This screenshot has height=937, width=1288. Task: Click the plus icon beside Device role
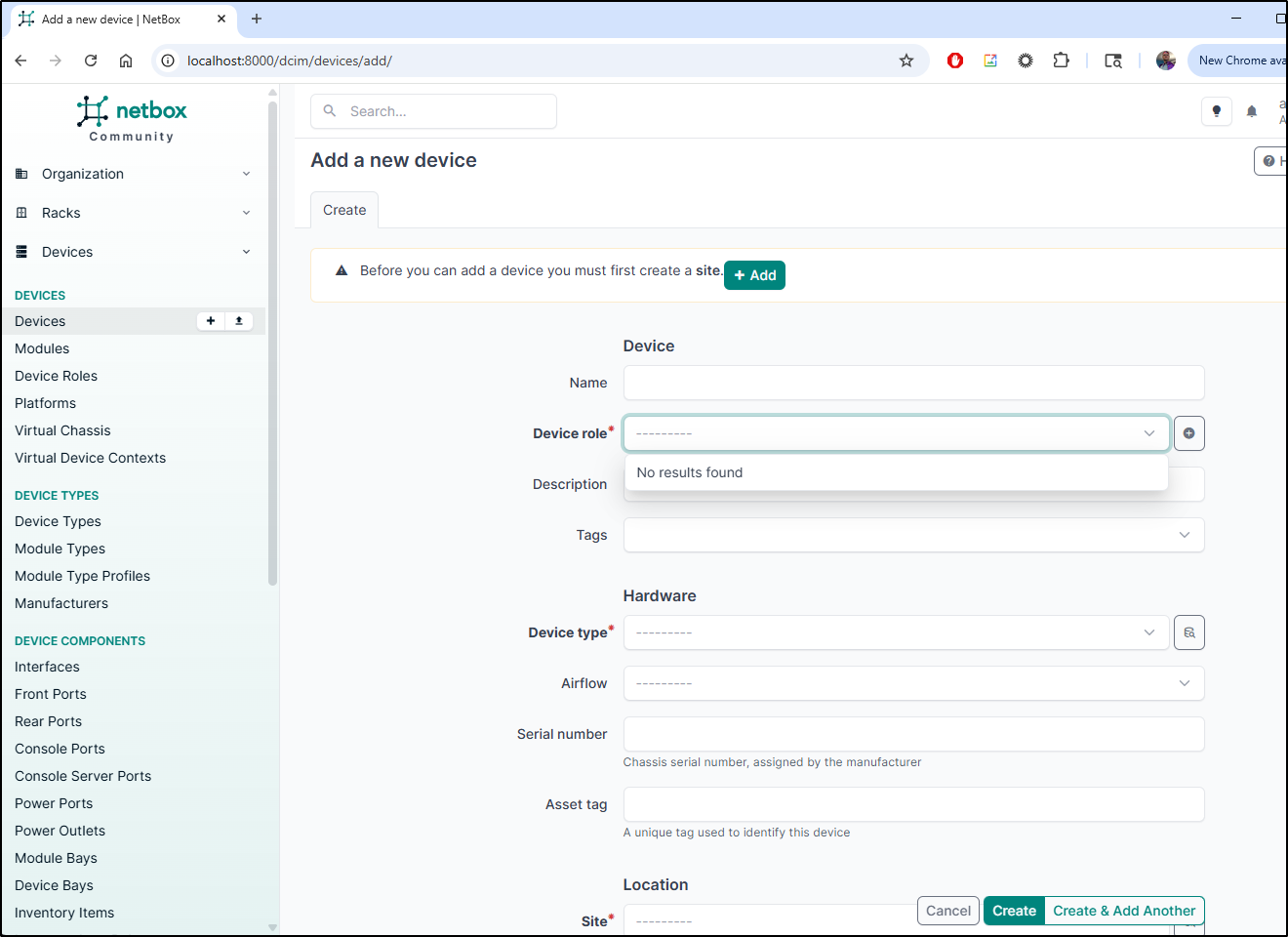1188,433
